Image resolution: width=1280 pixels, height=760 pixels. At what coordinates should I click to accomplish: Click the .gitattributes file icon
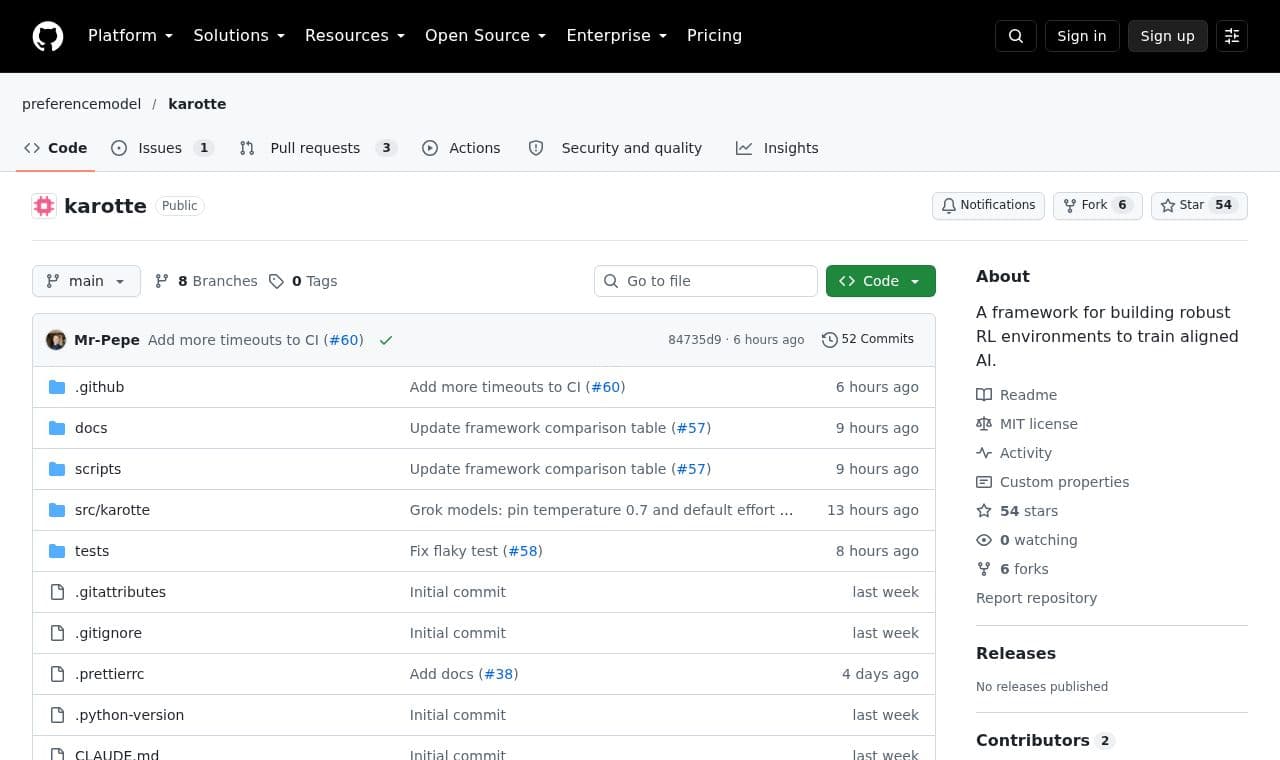(x=57, y=592)
